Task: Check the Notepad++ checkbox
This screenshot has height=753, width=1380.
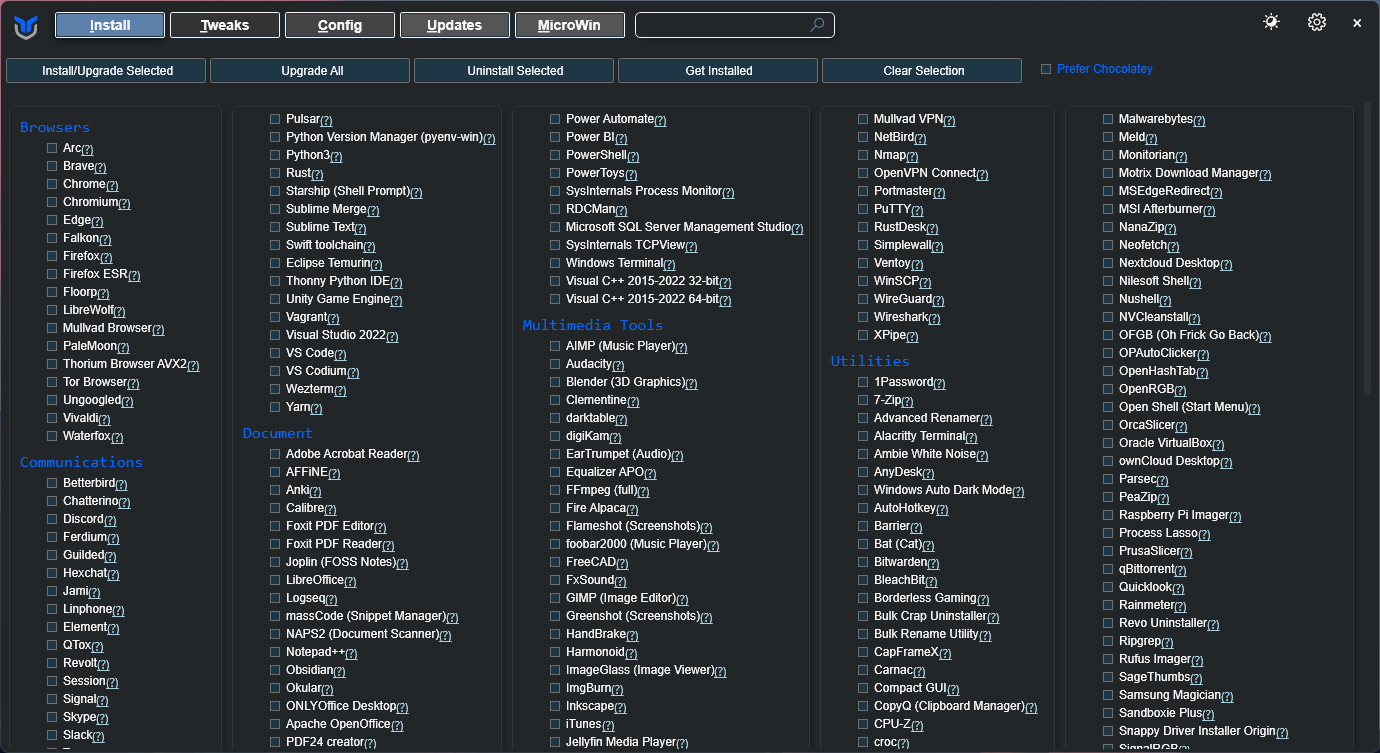Action: (x=275, y=652)
